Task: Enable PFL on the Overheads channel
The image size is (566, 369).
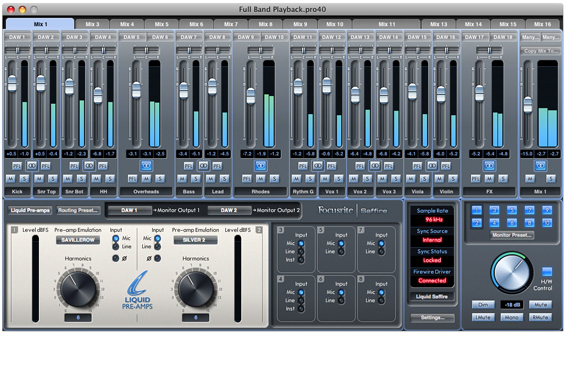Action: (x=132, y=179)
